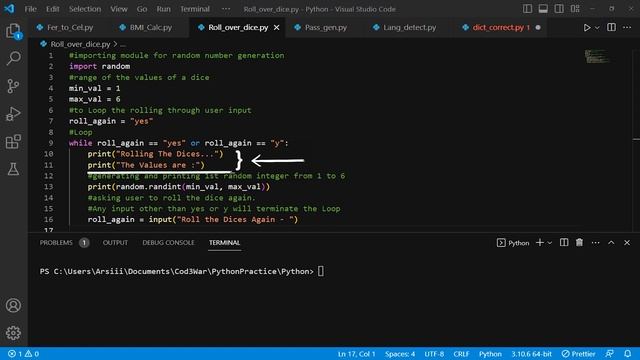
Task: Change file encoding UTF-8
Action: pos(434,354)
